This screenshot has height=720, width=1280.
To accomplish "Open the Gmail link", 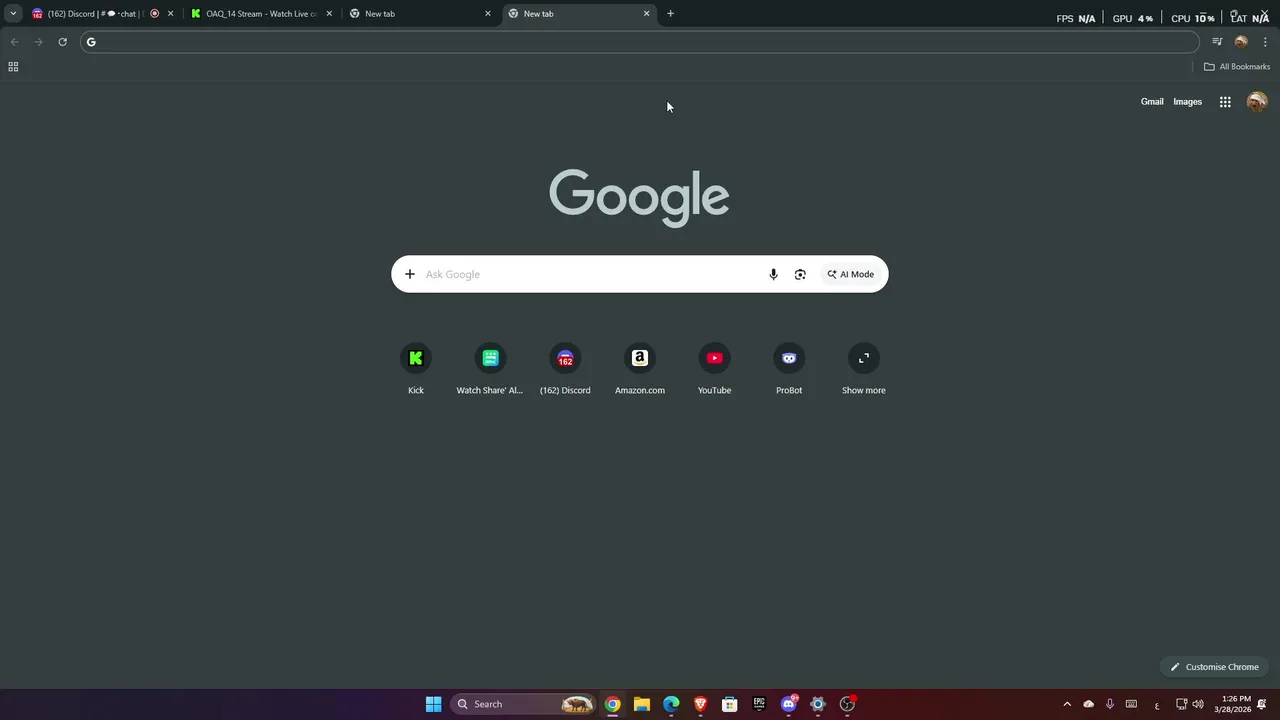I will (1152, 101).
